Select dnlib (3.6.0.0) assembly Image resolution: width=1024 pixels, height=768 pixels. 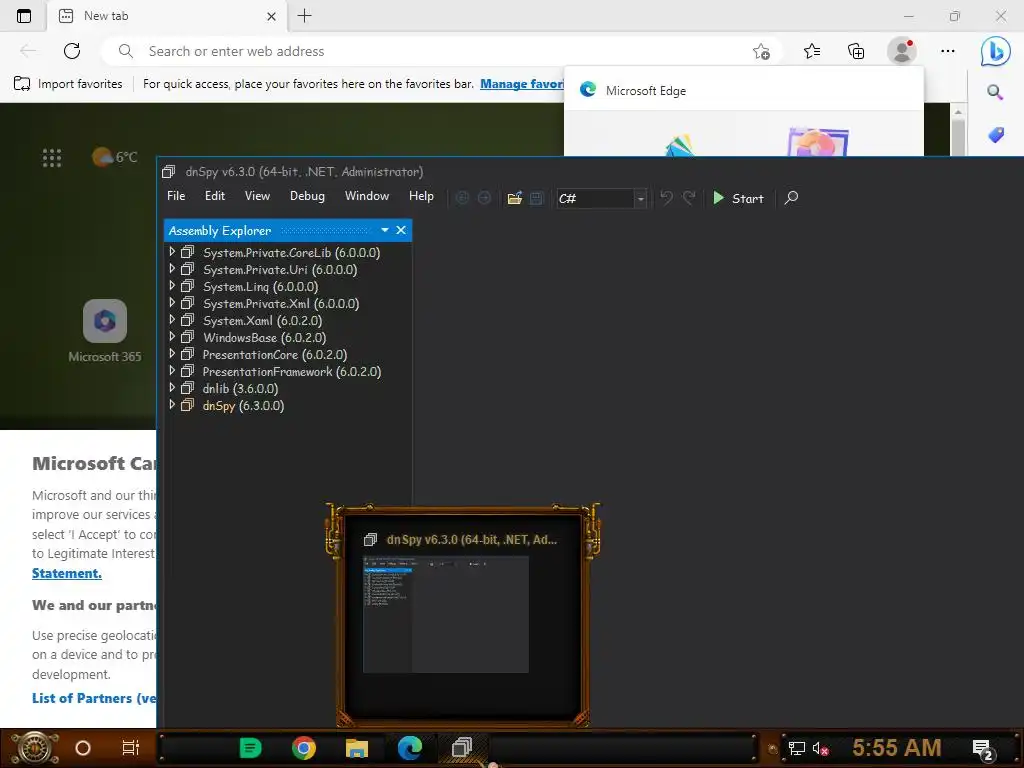pos(240,389)
